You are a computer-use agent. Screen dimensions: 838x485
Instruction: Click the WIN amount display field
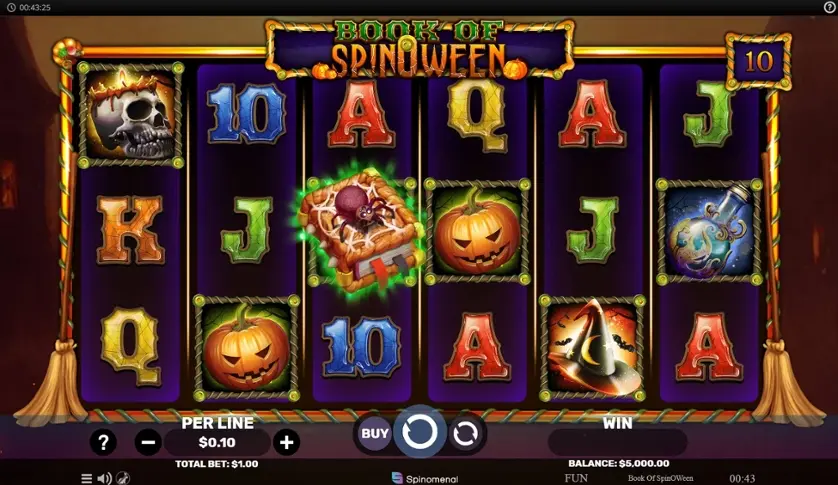[618, 443]
